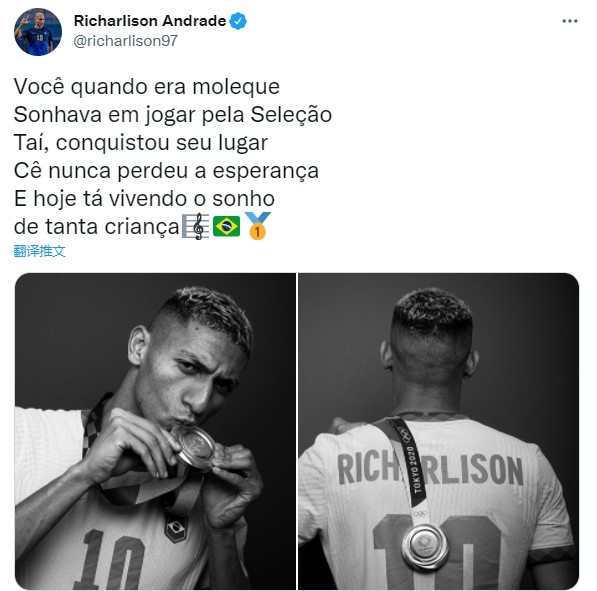The height and width of the screenshot is (591, 597).
Task: Click the gold medal emoji
Action: (x=257, y=226)
